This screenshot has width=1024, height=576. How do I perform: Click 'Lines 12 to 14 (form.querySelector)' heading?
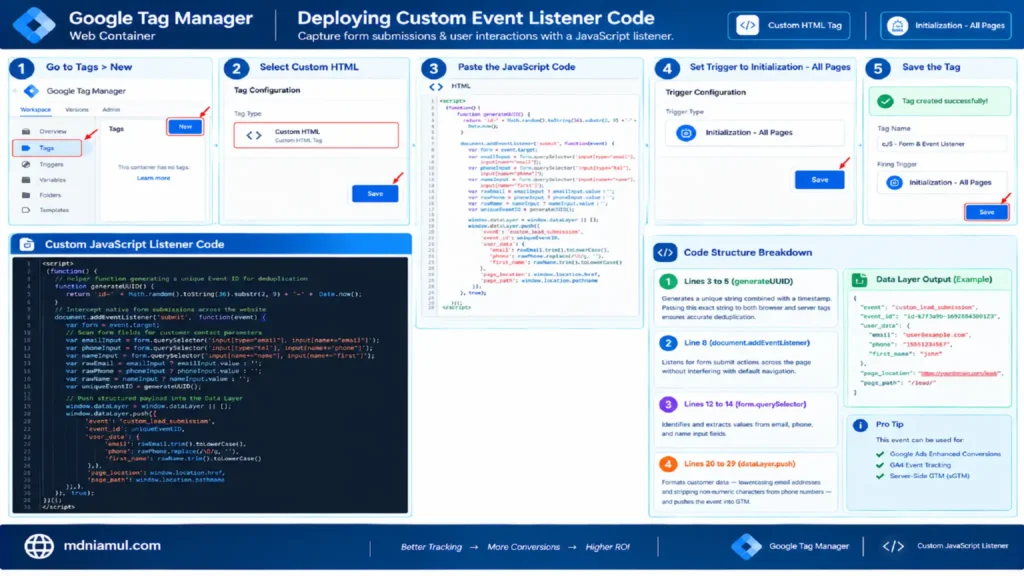744,404
